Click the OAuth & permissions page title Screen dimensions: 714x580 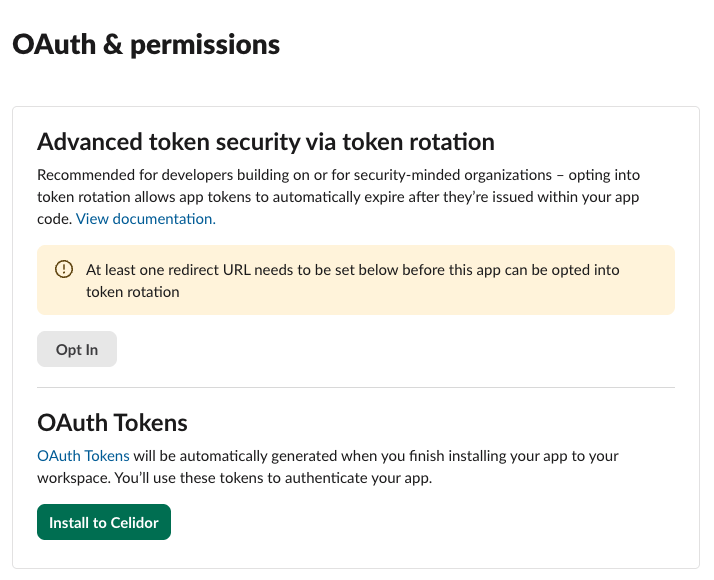[146, 44]
